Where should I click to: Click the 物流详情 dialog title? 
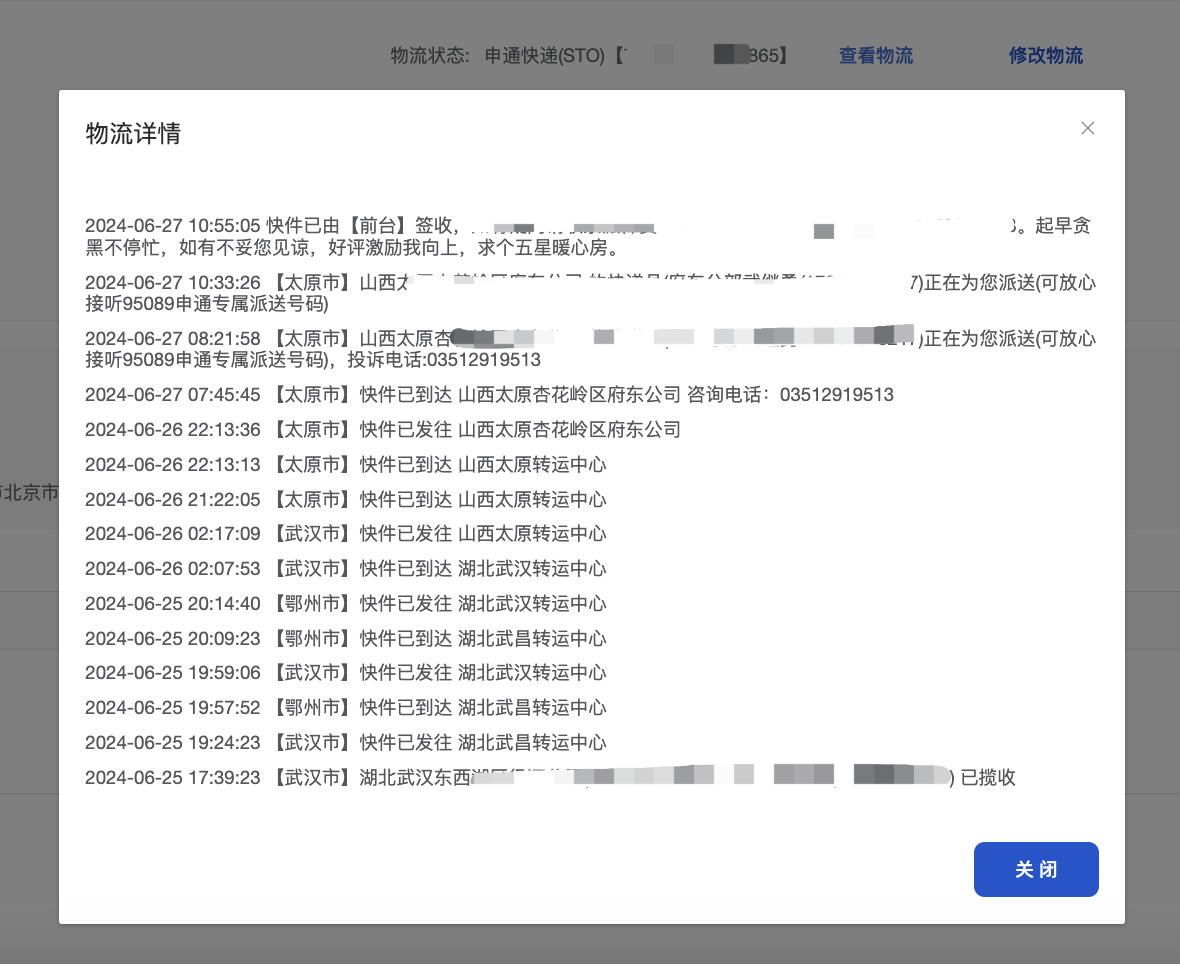tap(133, 134)
